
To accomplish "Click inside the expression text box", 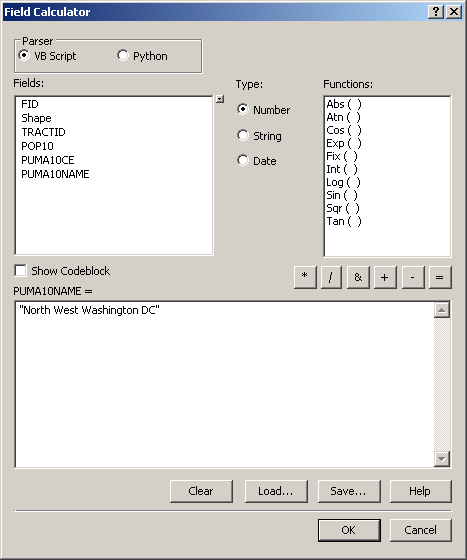I will click(225, 384).
